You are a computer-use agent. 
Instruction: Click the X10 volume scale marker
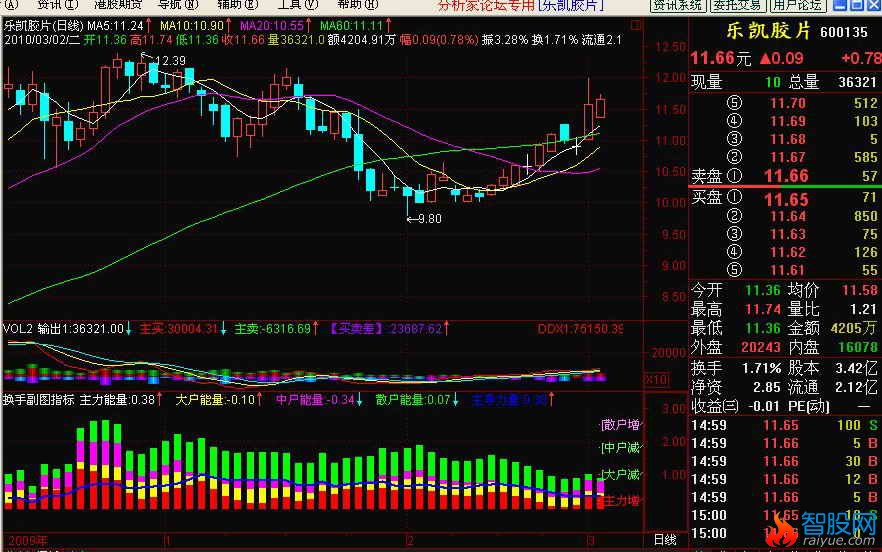(655, 379)
